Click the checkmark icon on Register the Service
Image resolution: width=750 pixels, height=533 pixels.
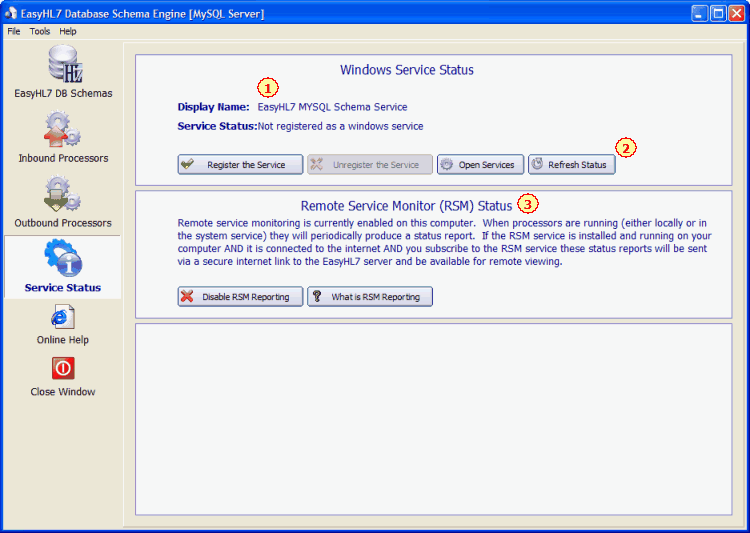tap(188, 164)
